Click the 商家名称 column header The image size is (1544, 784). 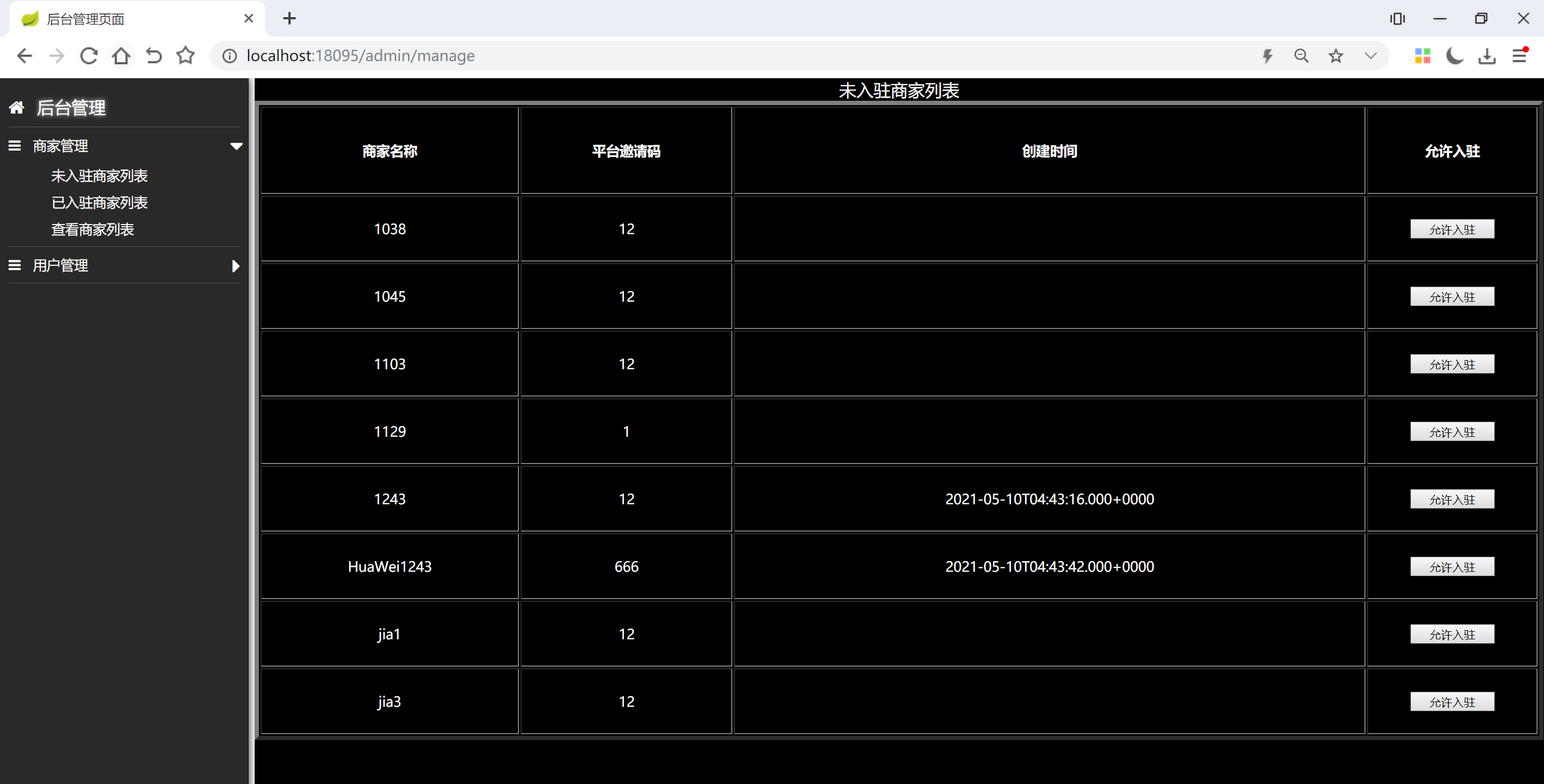390,151
